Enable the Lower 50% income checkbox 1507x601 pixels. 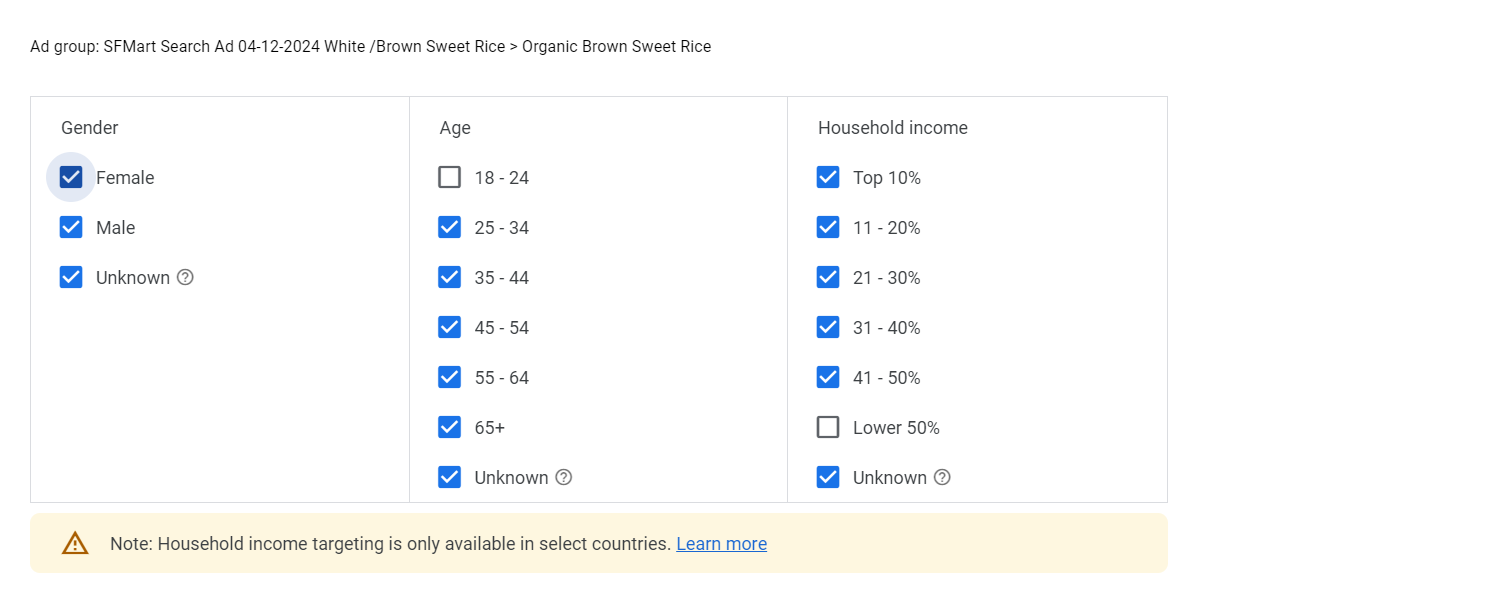click(828, 428)
